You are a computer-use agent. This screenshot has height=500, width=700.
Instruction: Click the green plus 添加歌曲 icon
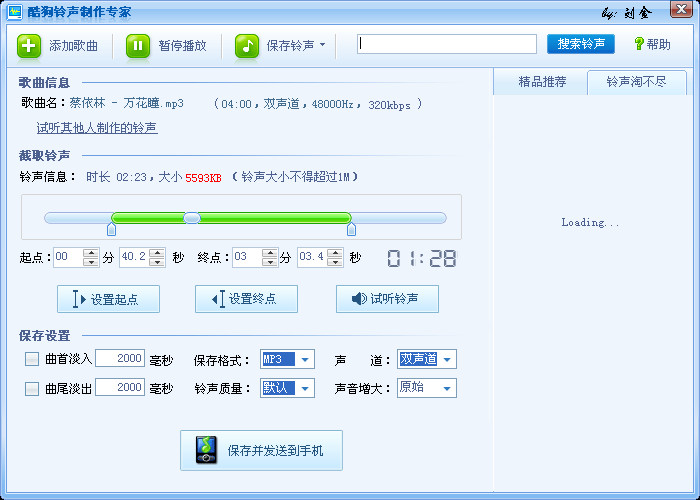click(30, 45)
